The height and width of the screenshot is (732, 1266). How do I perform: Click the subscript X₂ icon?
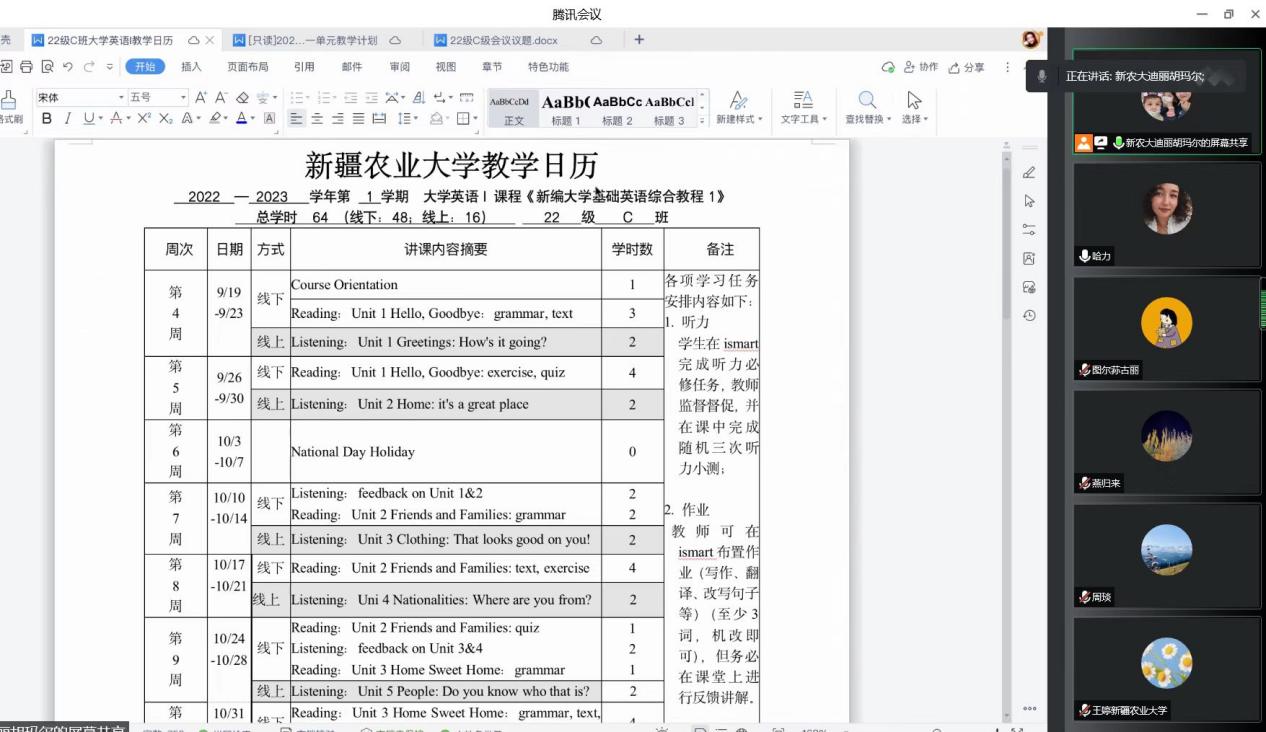tap(165, 119)
